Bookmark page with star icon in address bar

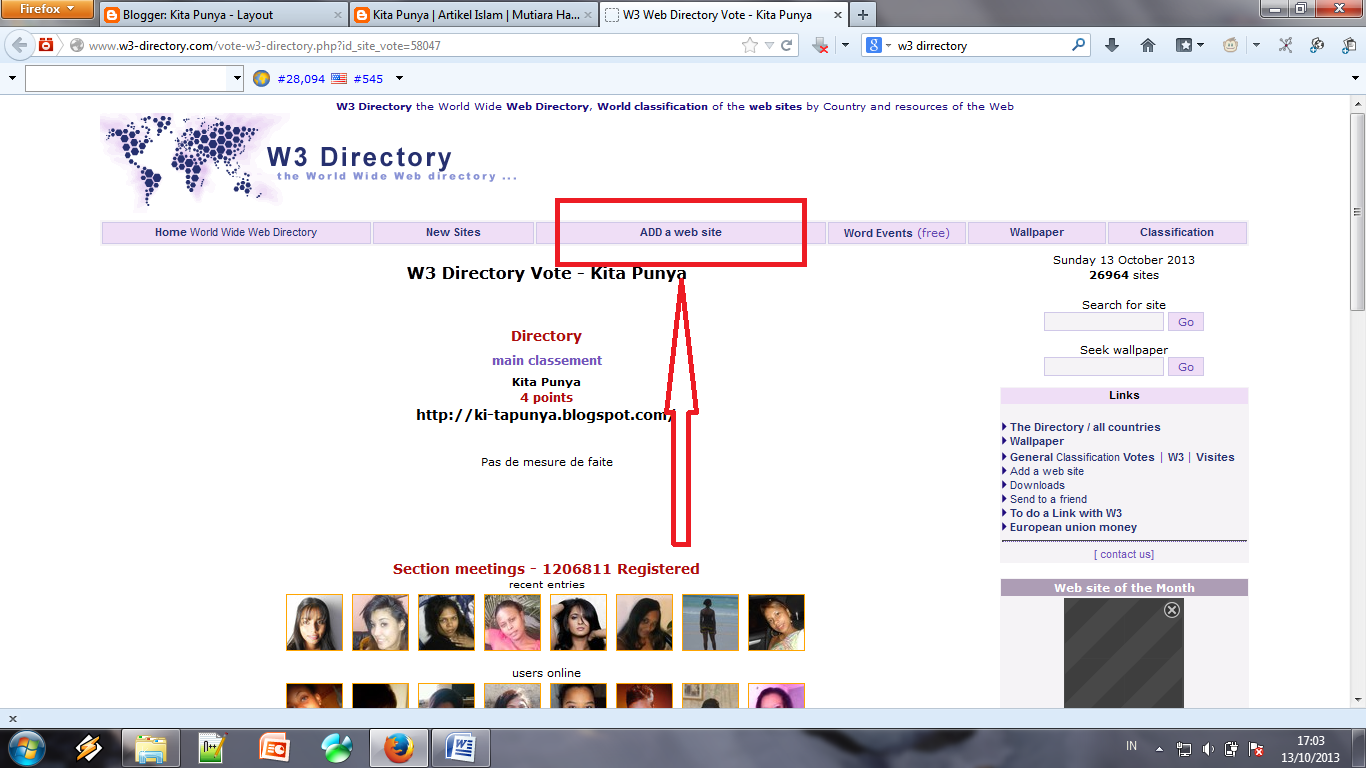pos(750,45)
